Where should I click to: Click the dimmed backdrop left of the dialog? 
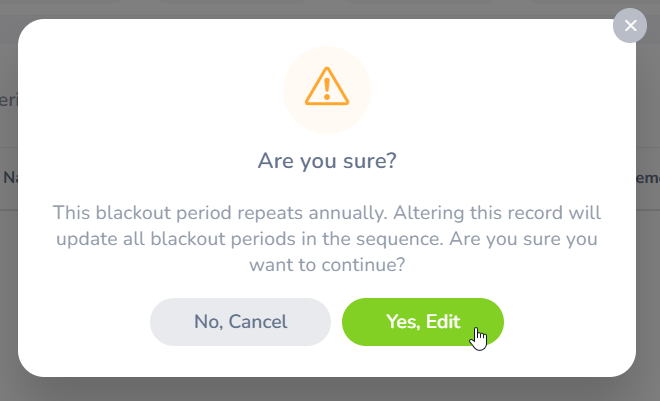click(8, 300)
